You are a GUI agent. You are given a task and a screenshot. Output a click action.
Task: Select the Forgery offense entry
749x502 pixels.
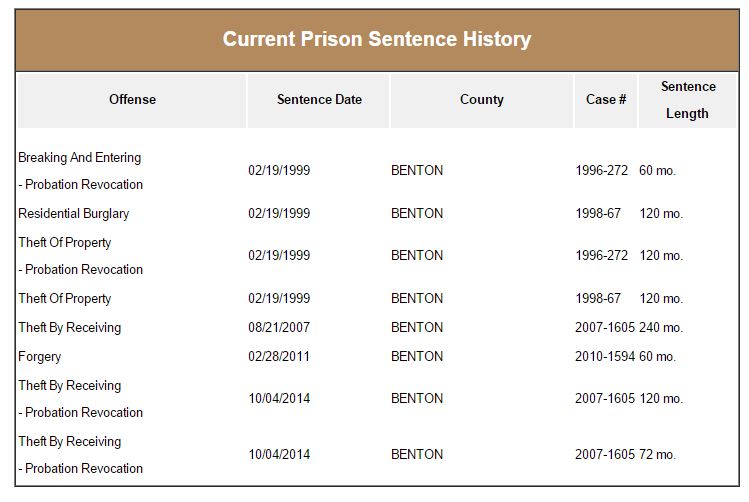point(40,357)
